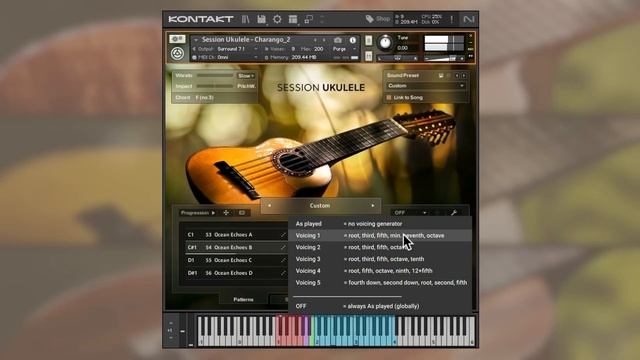This screenshot has height=360, width=640.
Task: Open the voicing OFF dropdown
Action: pyautogui.click(x=409, y=213)
